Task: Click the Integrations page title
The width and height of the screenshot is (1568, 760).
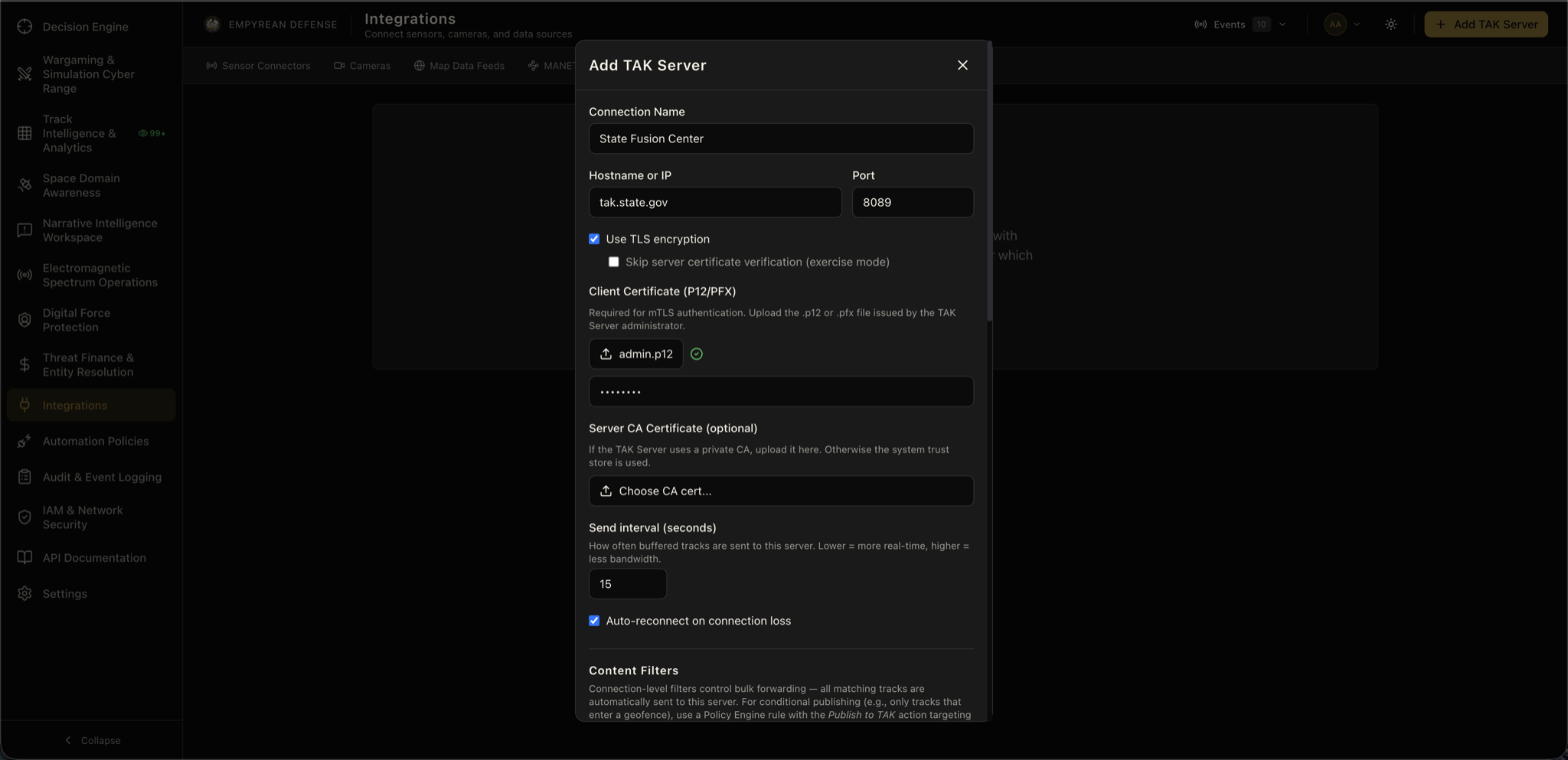Action: click(x=410, y=19)
